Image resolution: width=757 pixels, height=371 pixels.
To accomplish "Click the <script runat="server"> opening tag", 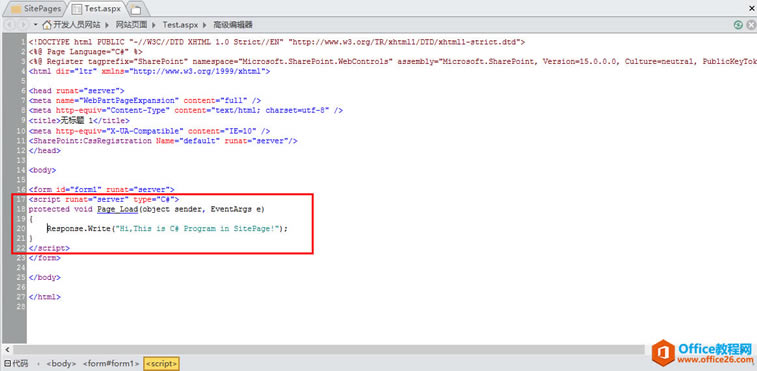I will [104, 199].
